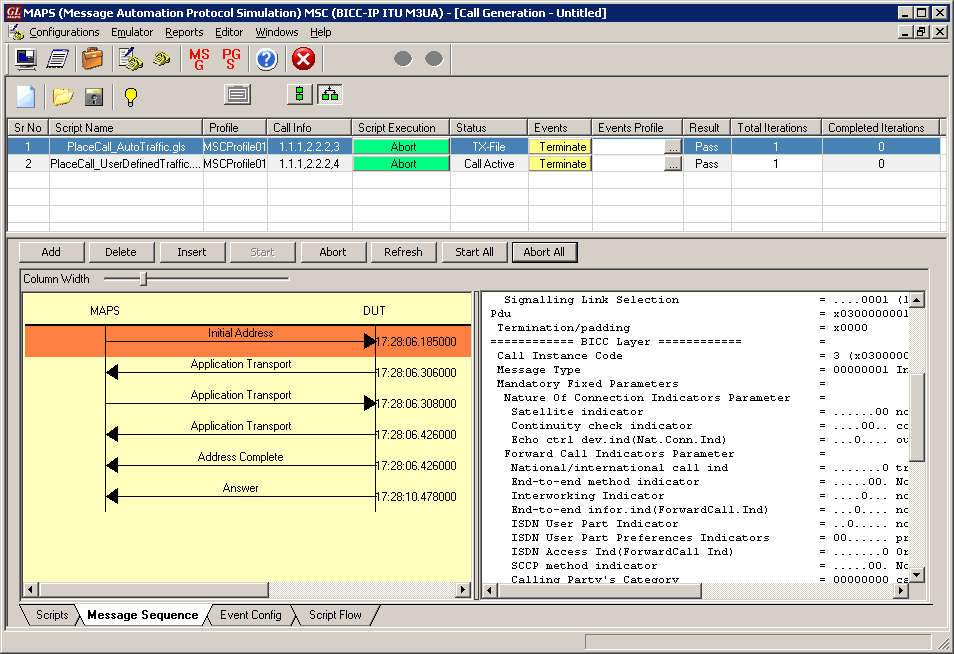Click the Call Active status cell

pyautogui.click(x=489, y=164)
